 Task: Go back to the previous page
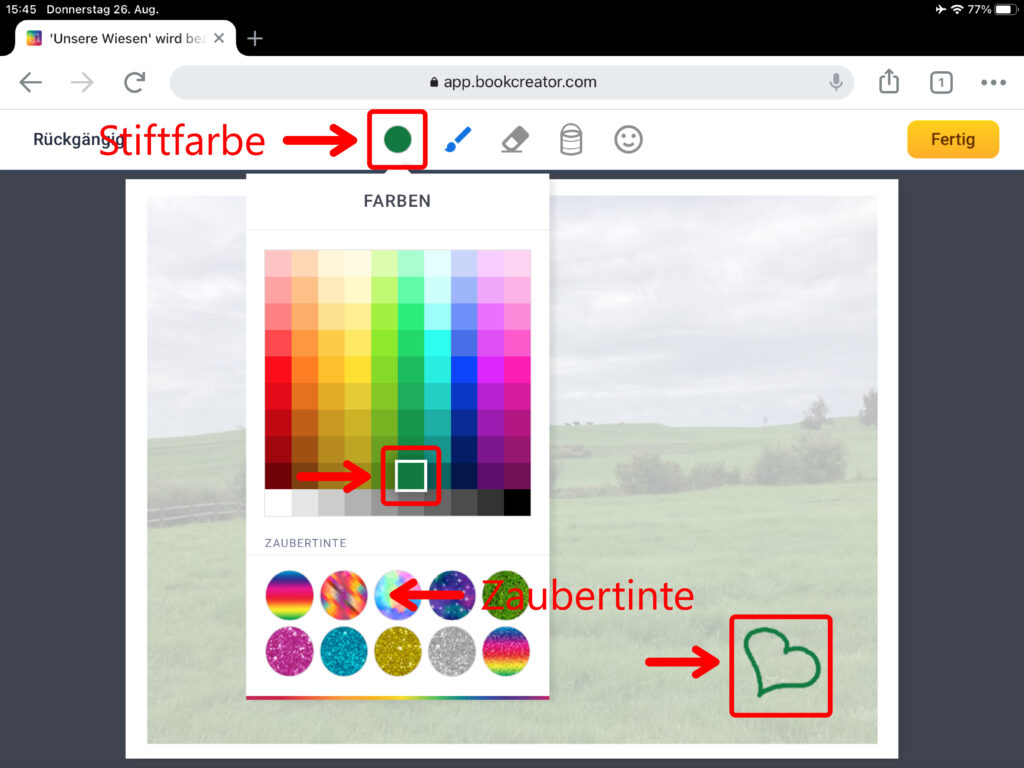31,82
